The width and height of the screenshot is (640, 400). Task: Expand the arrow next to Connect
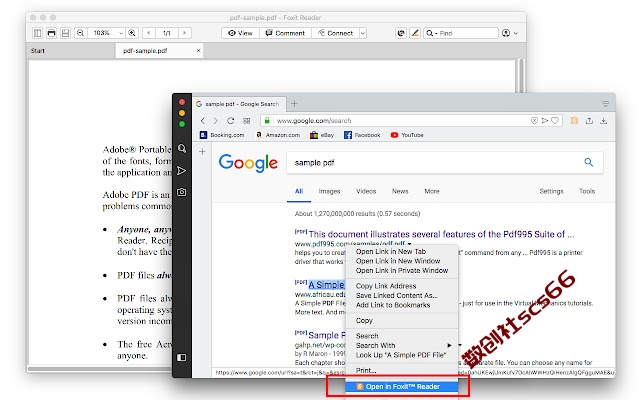363,33
